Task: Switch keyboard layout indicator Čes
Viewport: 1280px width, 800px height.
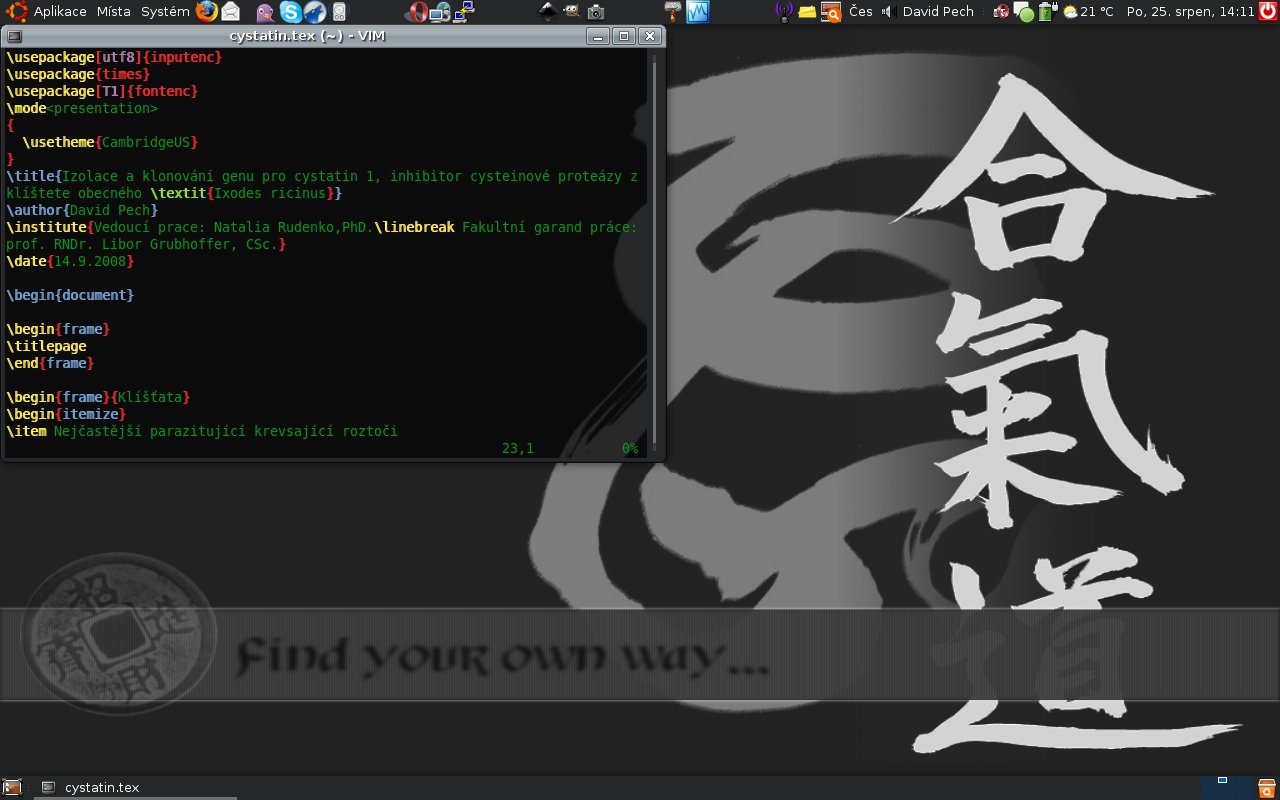Action: [x=861, y=12]
